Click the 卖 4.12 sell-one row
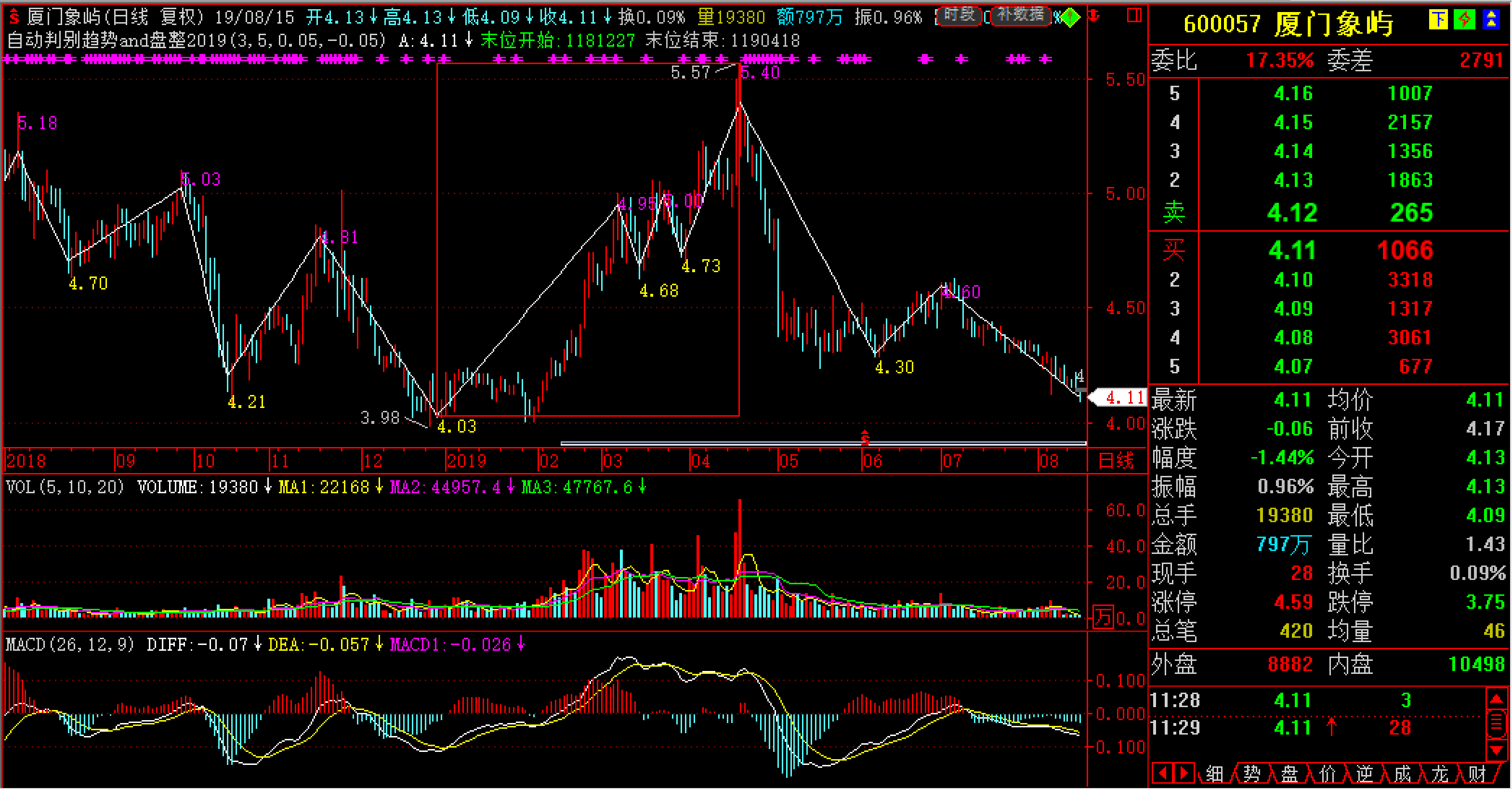 click(1329, 212)
